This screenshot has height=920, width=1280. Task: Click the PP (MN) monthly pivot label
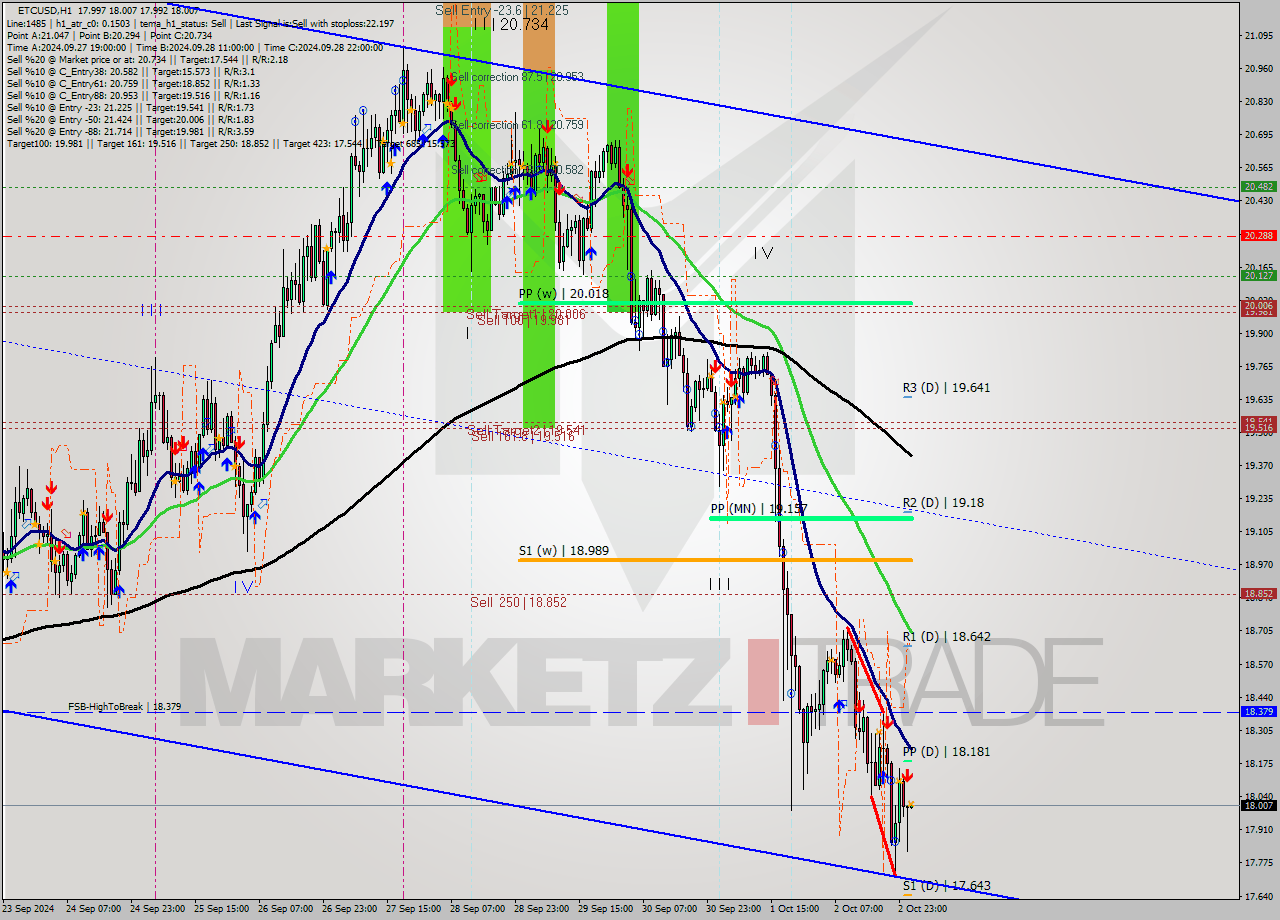758,509
